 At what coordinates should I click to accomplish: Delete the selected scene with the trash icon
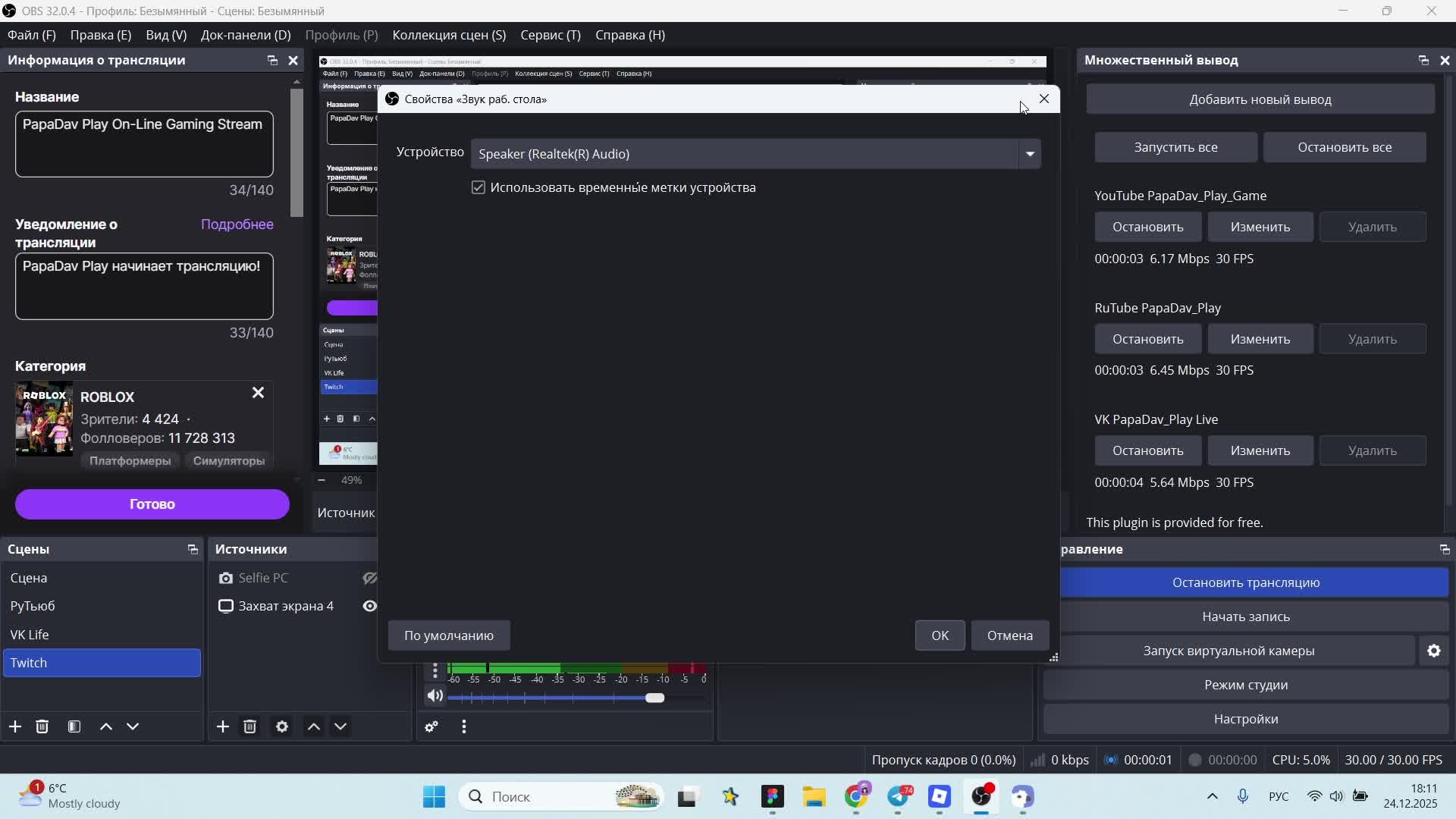pyautogui.click(x=42, y=726)
